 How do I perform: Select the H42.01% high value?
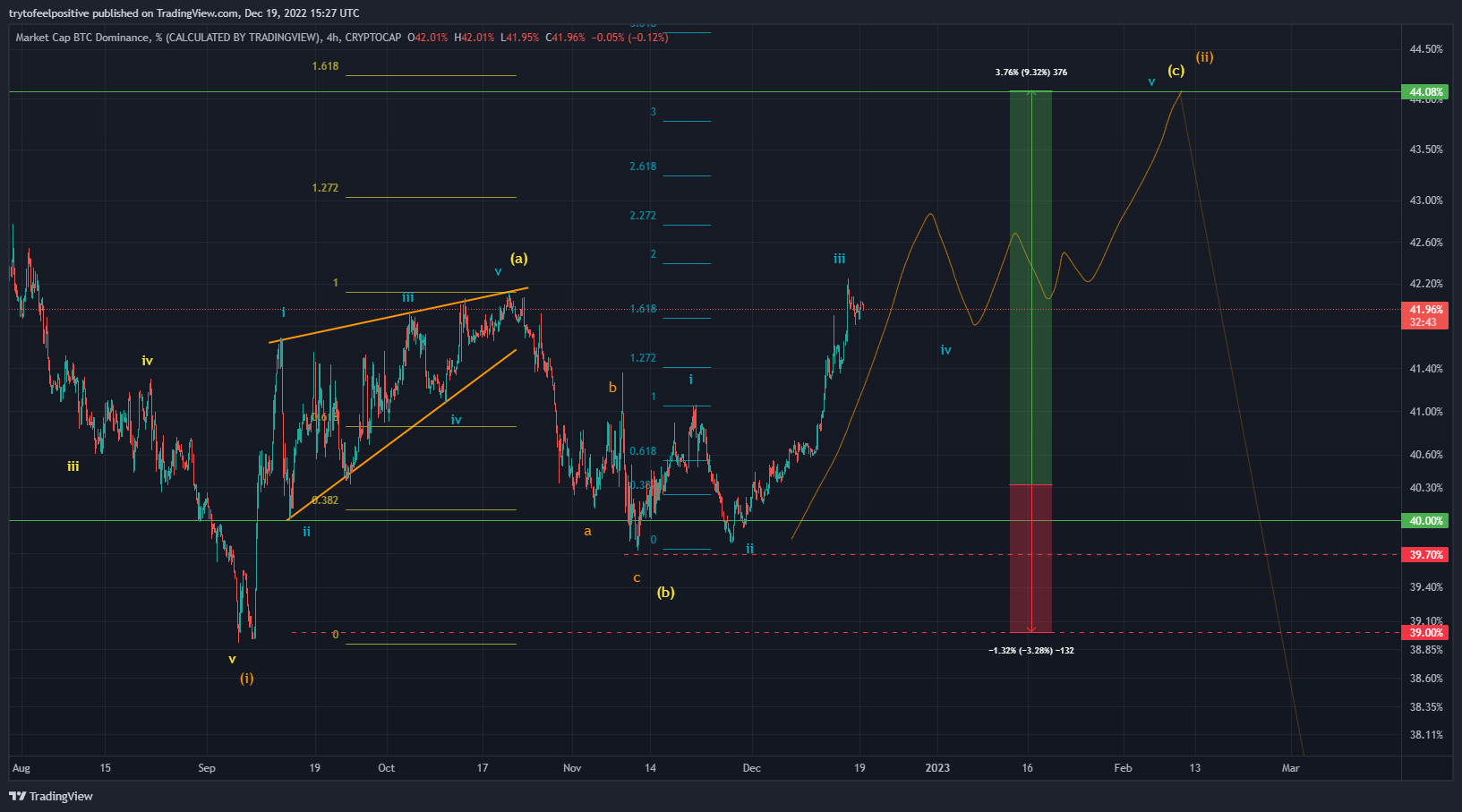tap(475, 38)
